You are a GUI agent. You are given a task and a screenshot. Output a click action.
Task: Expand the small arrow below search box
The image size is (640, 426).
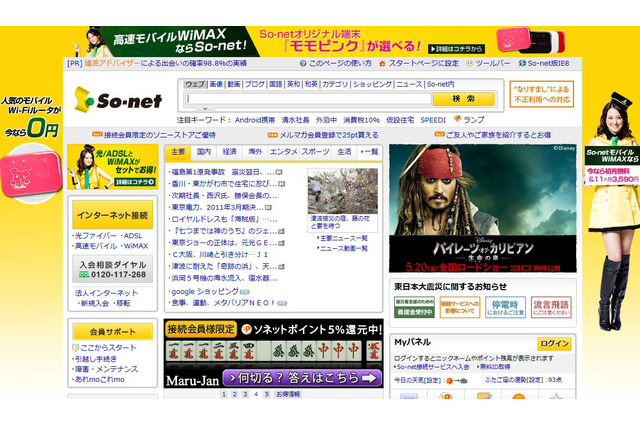click(205, 109)
